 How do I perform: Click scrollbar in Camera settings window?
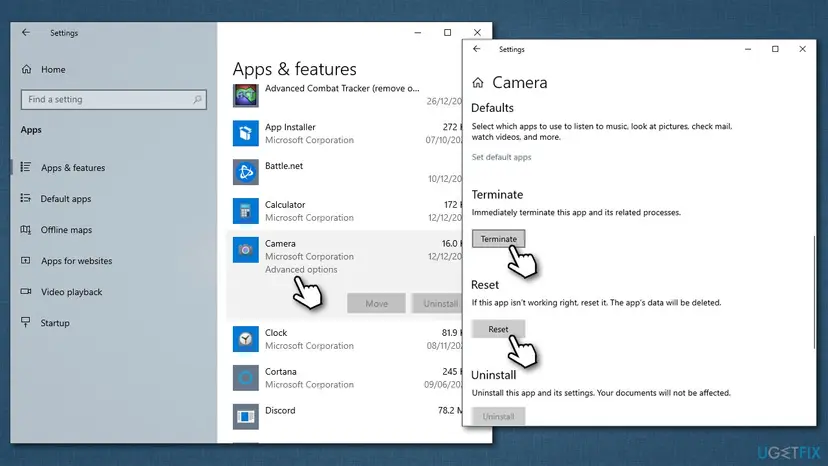pyautogui.click(x=814, y=292)
